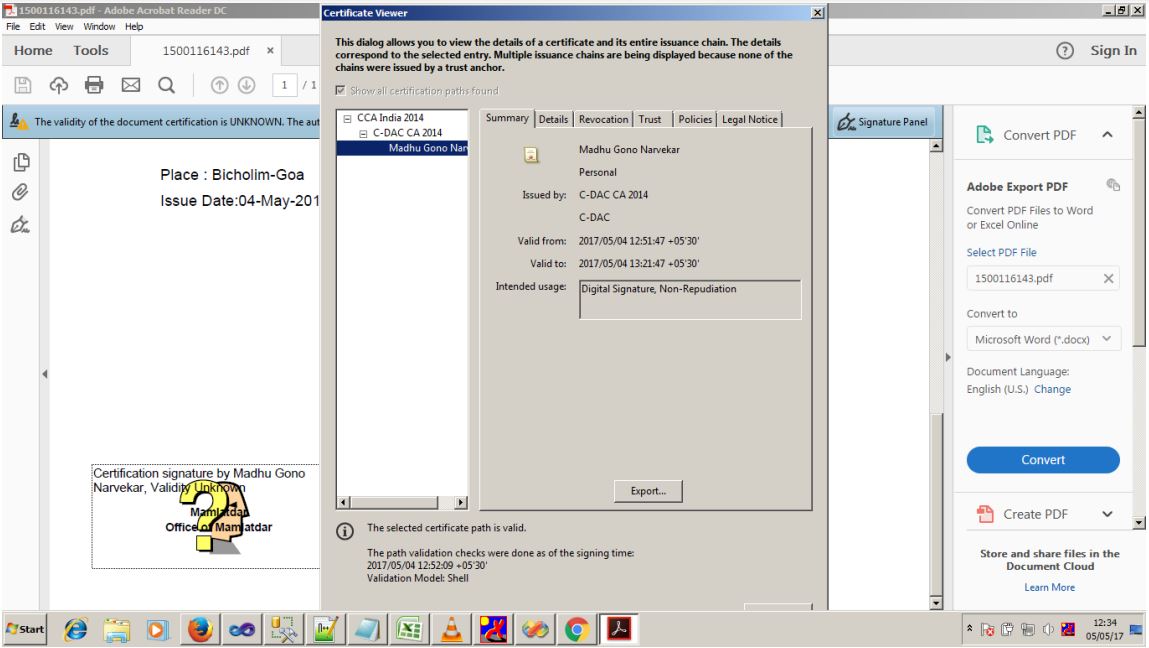Screen dimensions: 1149x648
Task: Click Change document language link
Action: click(1052, 389)
